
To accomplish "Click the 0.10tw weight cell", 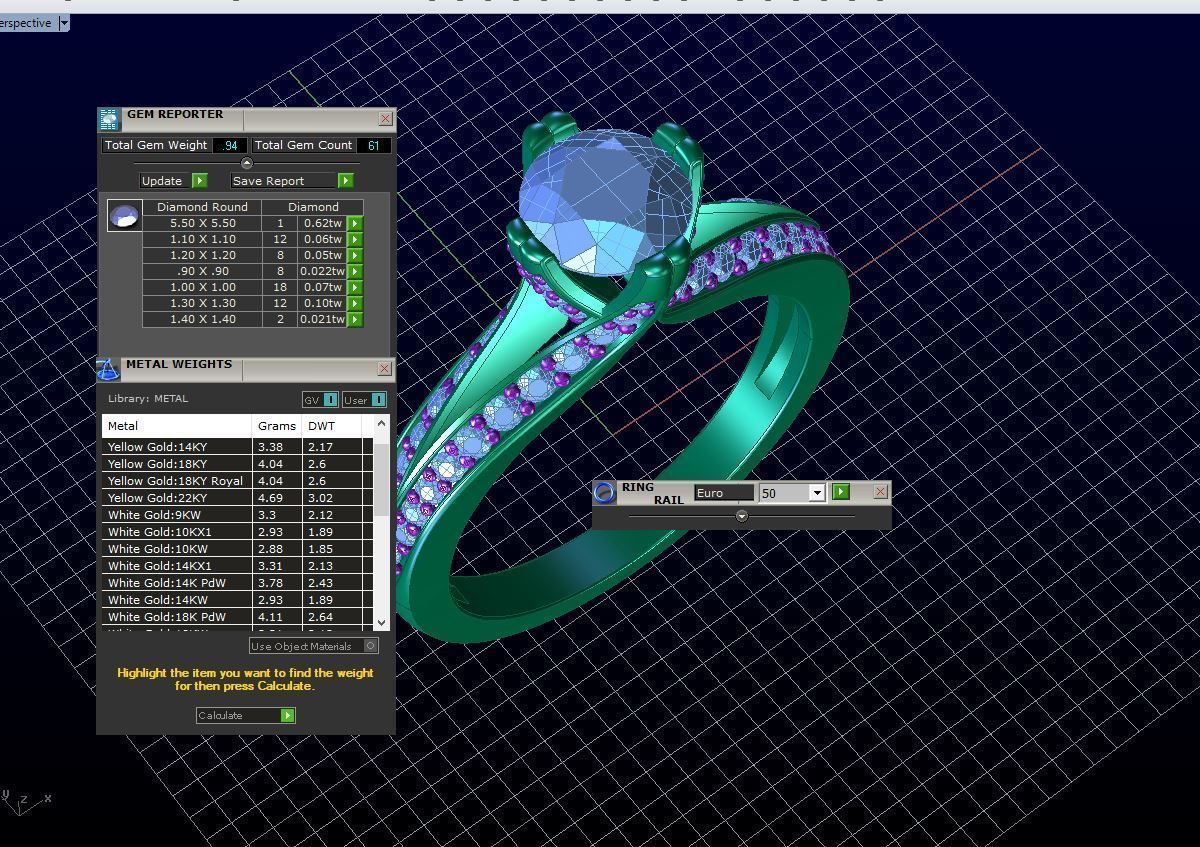I will click(322, 304).
